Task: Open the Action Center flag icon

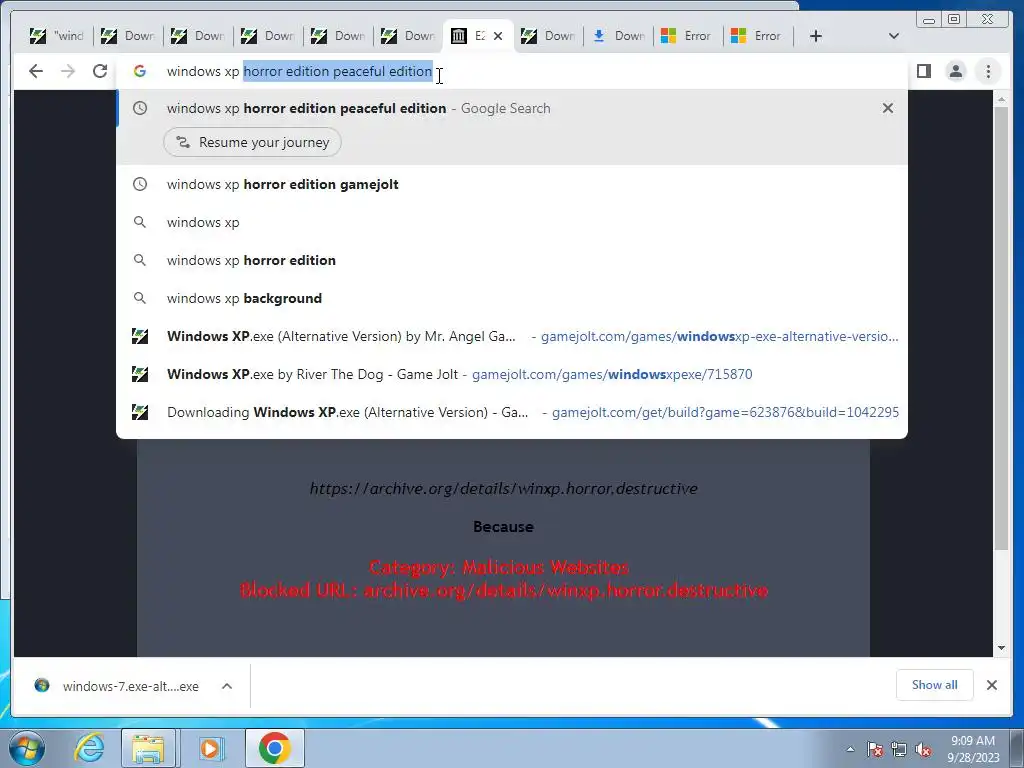Action: [x=875, y=749]
